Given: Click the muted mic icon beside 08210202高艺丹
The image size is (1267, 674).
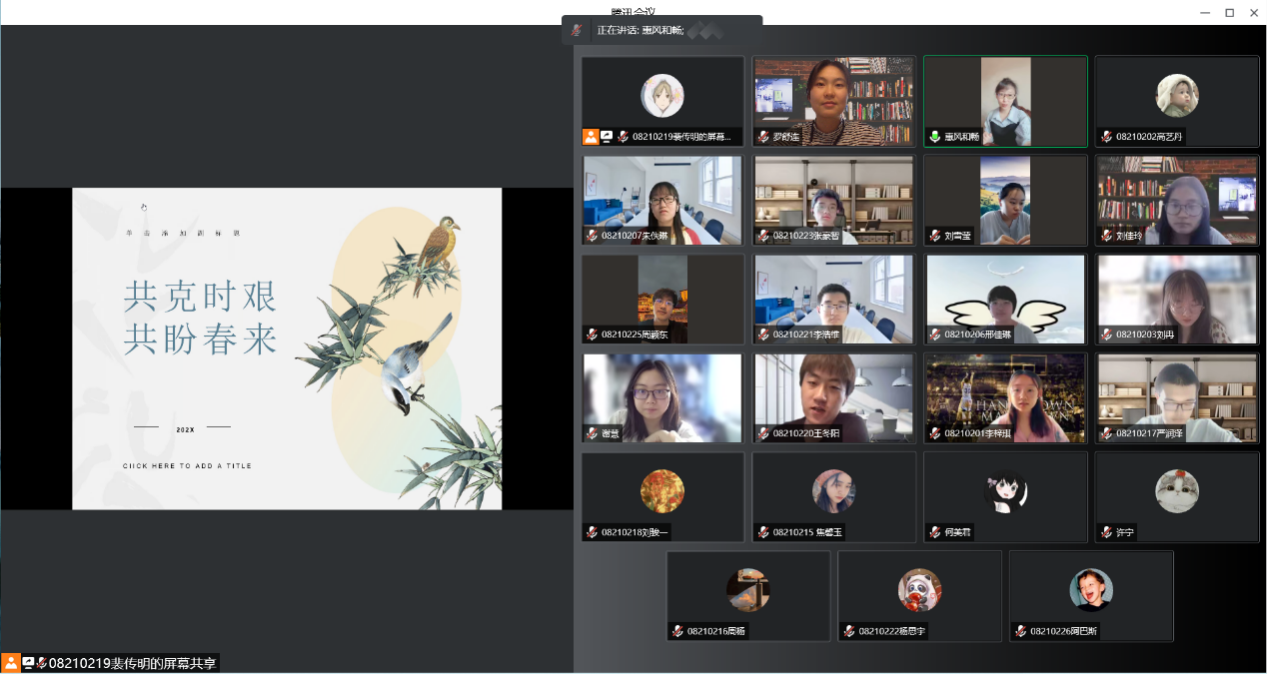Looking at the screenshot, I should (x=1106, y=137).
